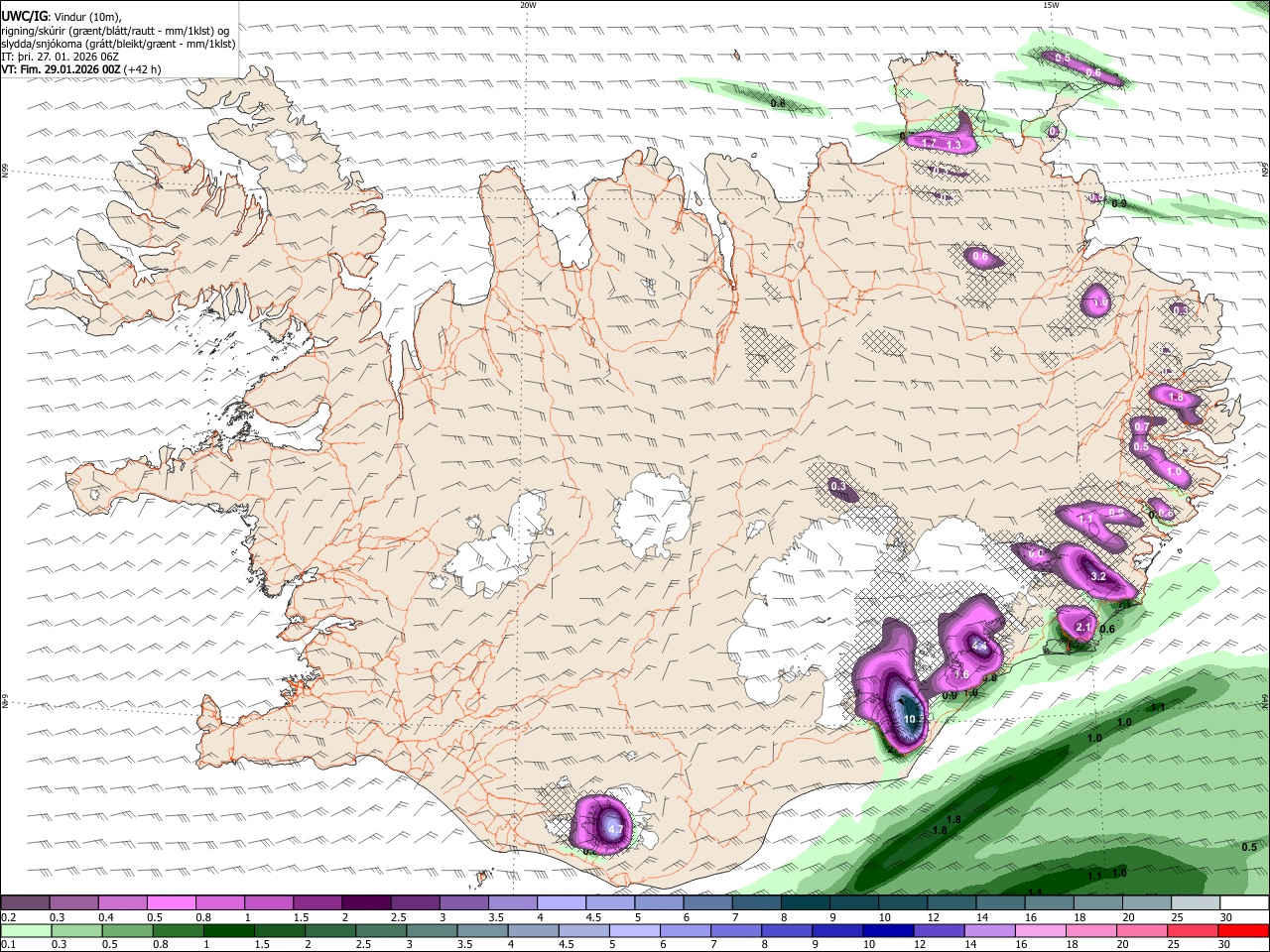This screenshot has height=952, width=1270.
Task: Pick the light lavender rain scale swatch labeled 5
Action: [x=634, y=931]
